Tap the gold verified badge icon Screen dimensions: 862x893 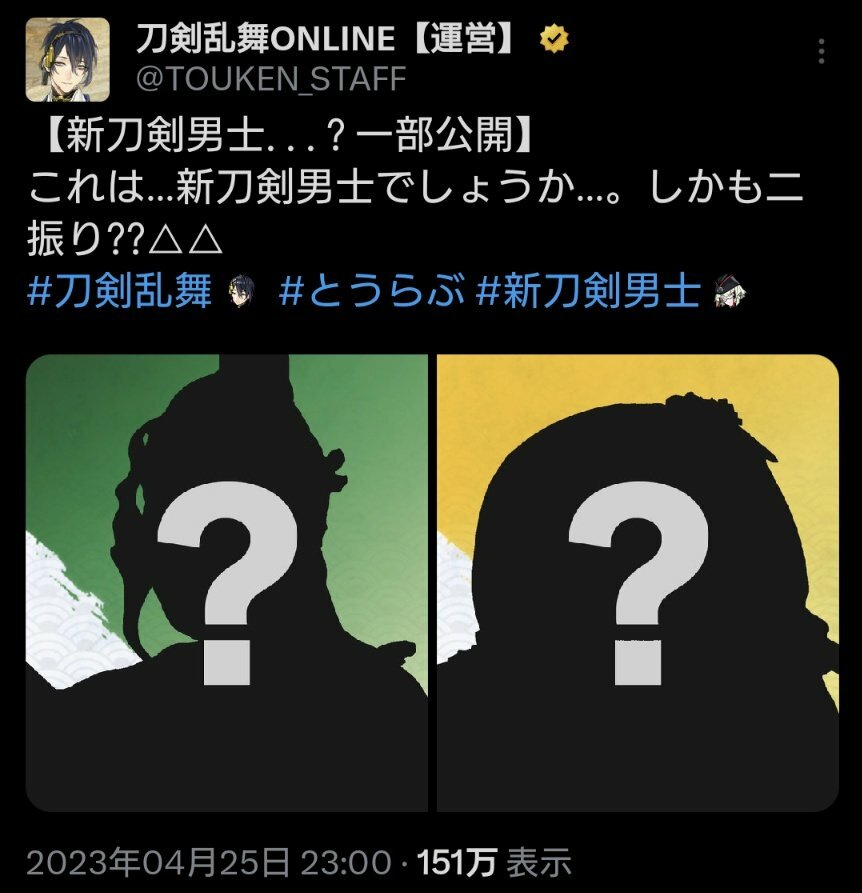pyautogui.click(x=555, y=39)
